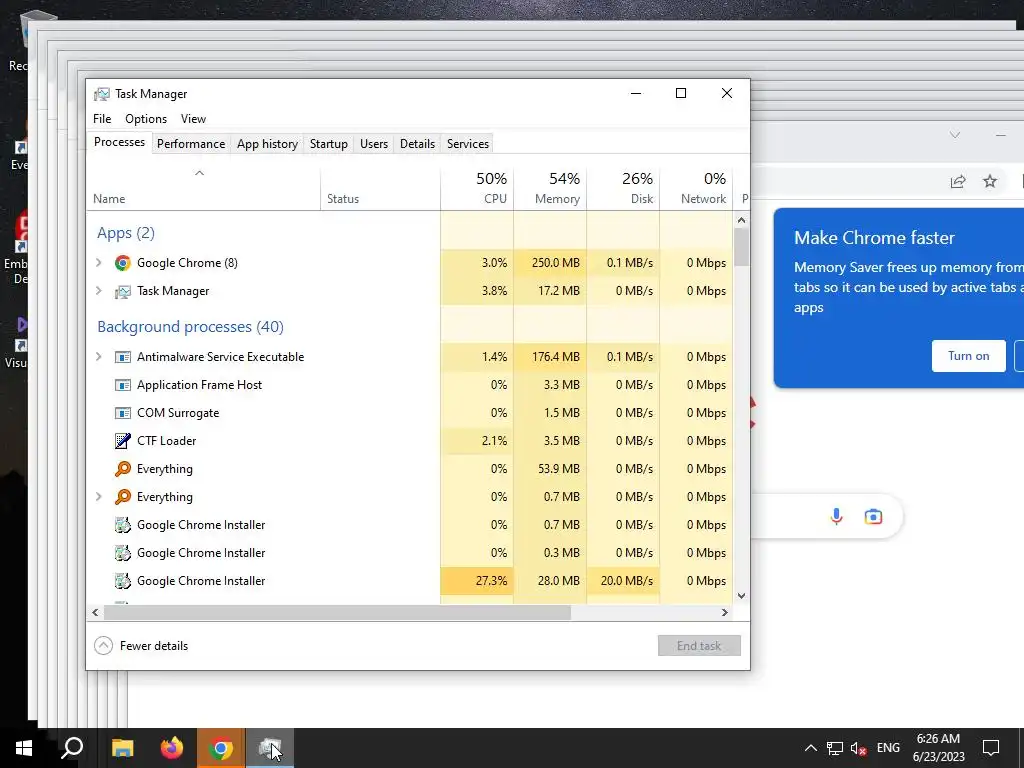Select the Apps (2) group heading
This screenshot has width=1024, height=768.
pos(125,233)
